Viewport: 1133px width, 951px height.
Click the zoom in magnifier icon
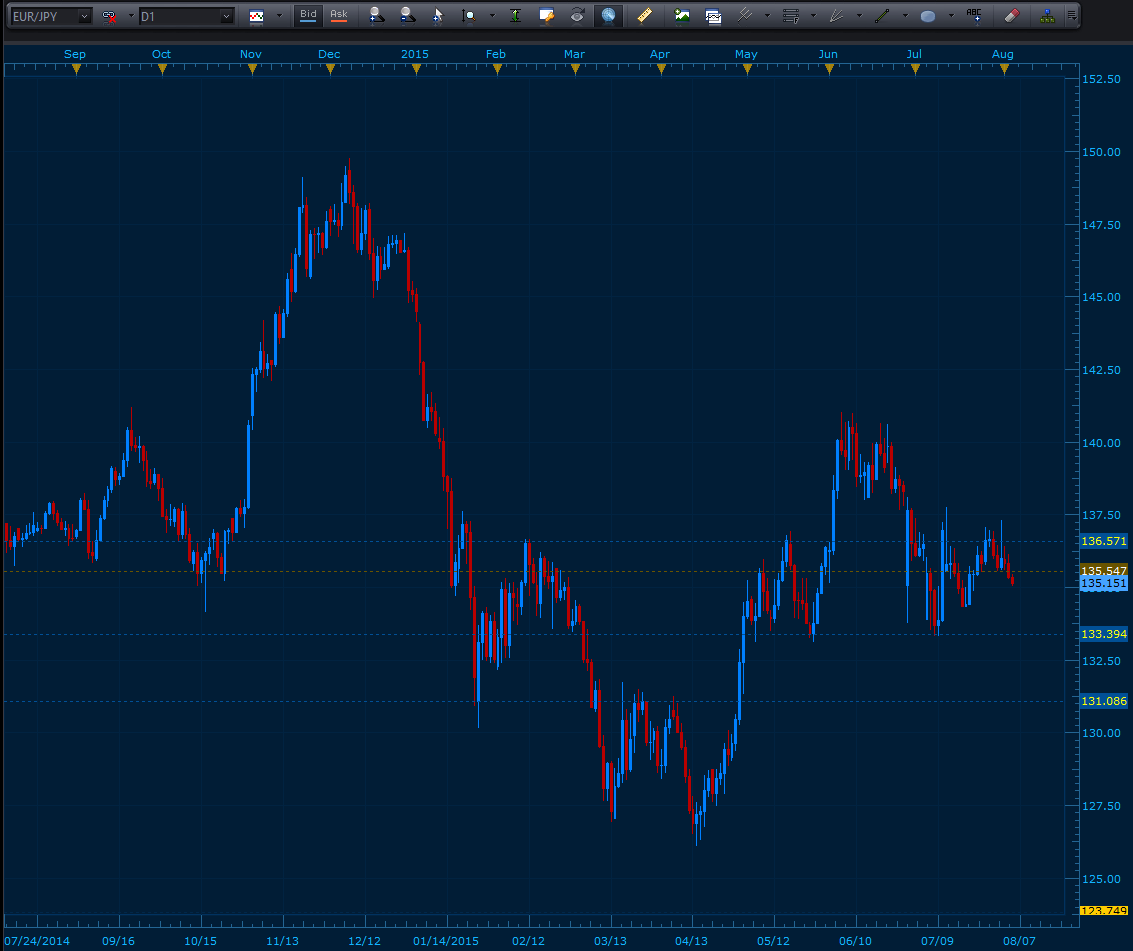375,16
